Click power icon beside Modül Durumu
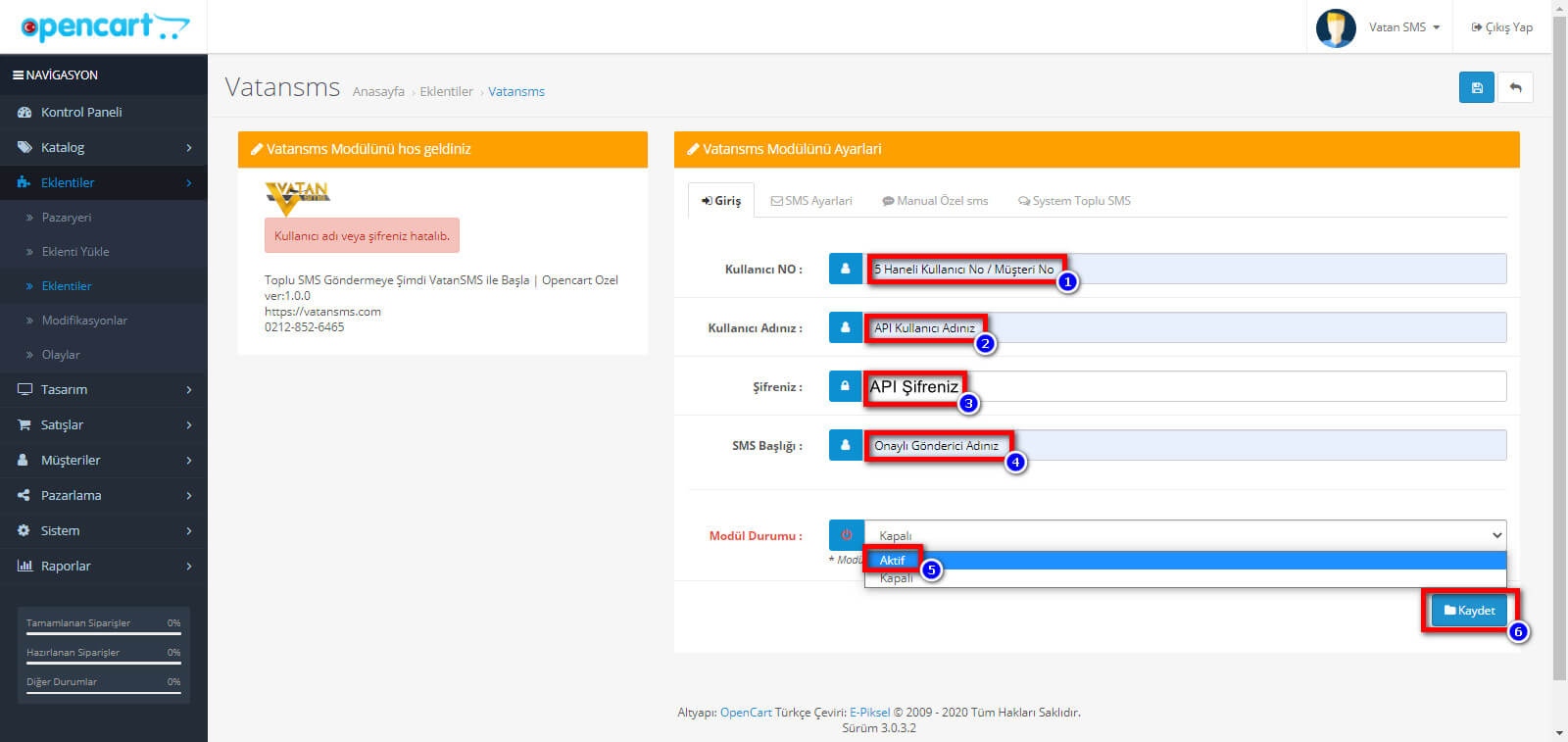Screen dimensions: 1568x742 click(x=847, y=535)
